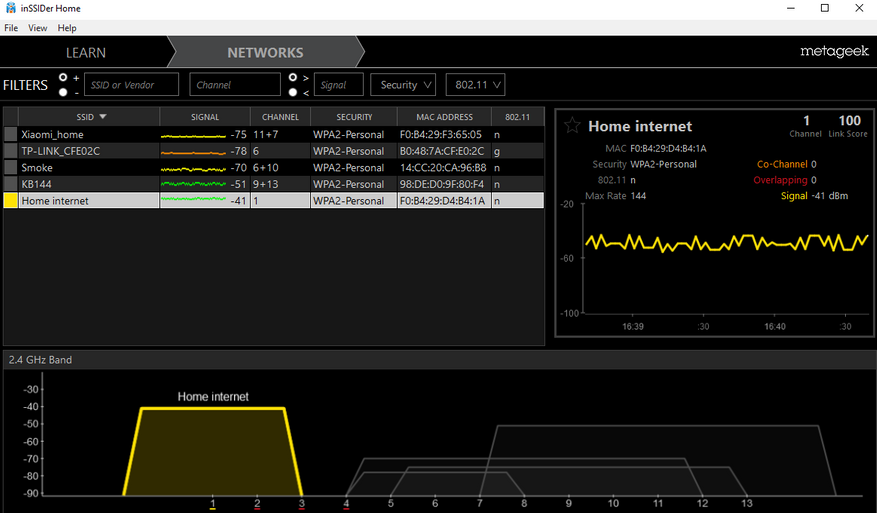Open the Security filter dropdown
The image size is (877, 513).
click(x=403, y=84)
